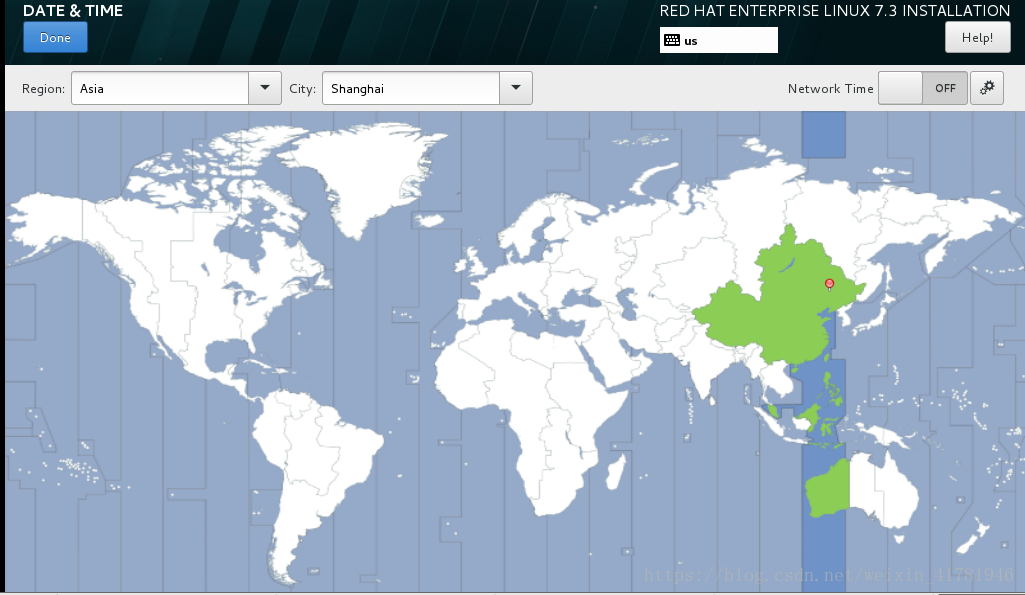Click the Network Time label
The width and height of the screenshot is (1025, 595).
830,88
